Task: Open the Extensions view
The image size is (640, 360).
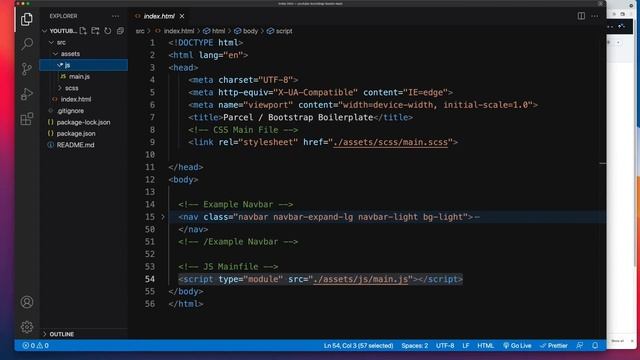Action: point(27,119)
